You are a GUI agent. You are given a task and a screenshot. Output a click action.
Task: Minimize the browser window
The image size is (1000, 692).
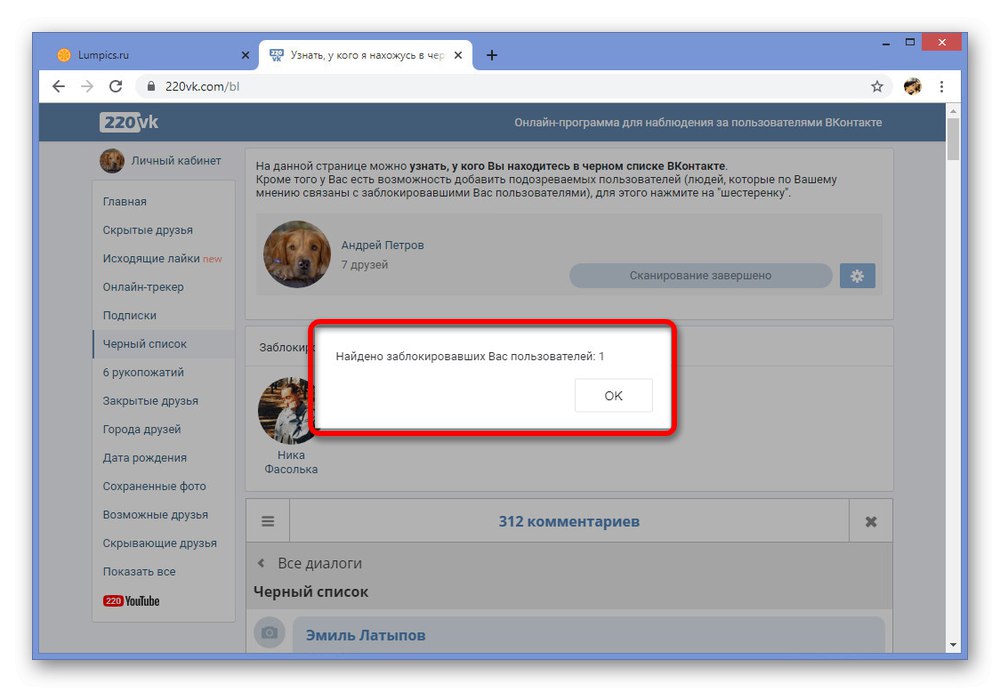point(885,43)
